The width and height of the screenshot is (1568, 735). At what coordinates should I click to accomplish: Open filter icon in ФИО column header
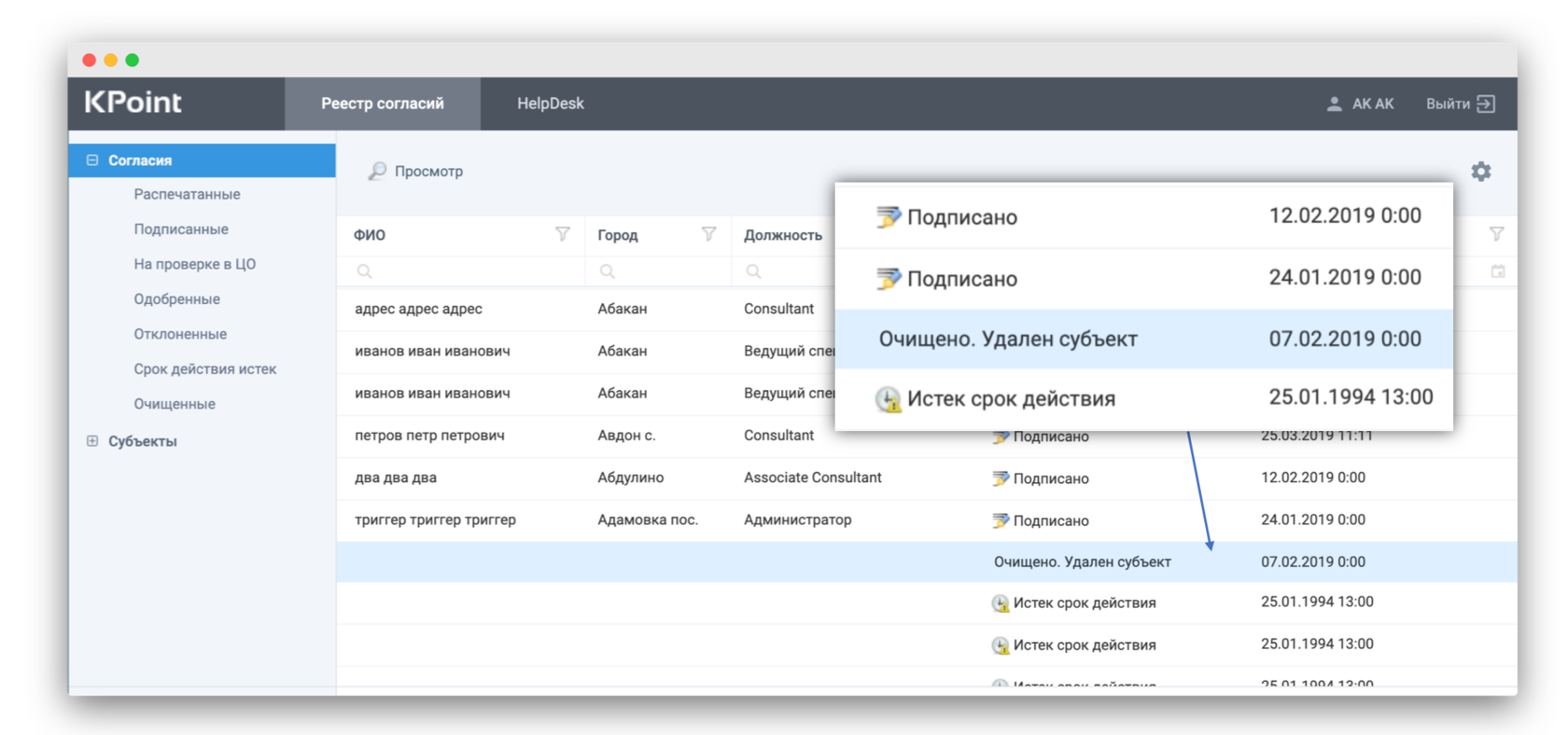(563, 234)
